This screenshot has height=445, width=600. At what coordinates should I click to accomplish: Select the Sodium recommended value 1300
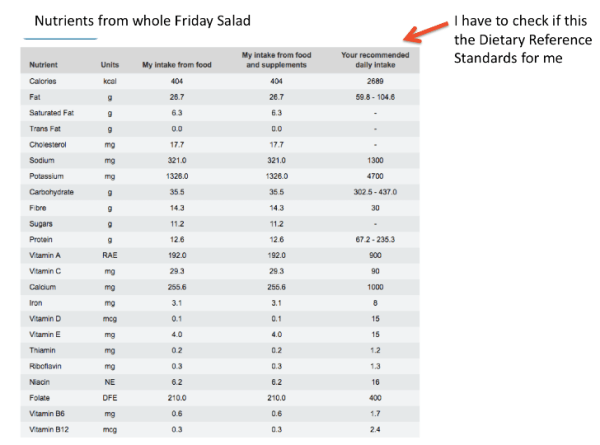tap(375, 159)
